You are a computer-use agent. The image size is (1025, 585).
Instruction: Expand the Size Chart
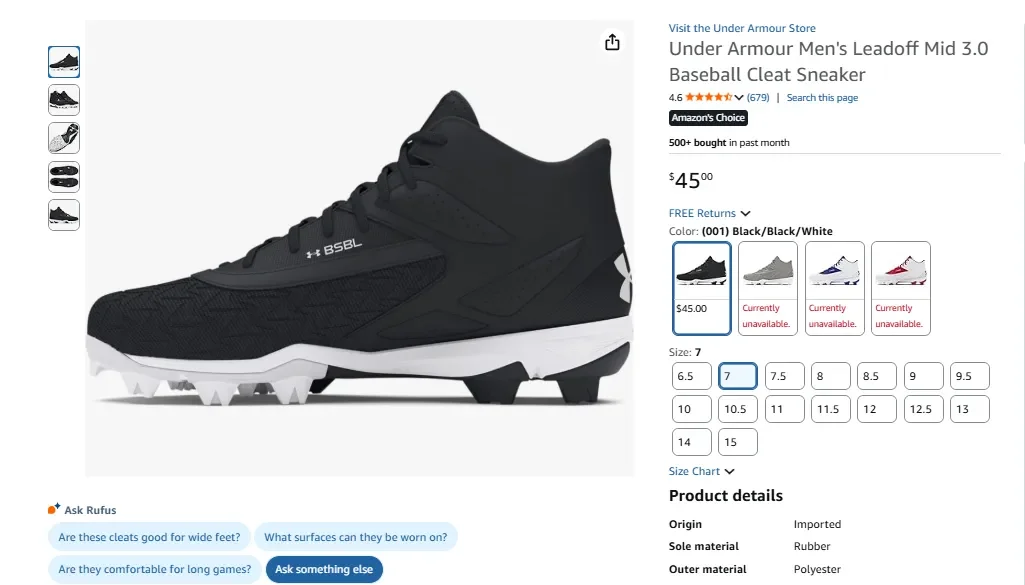(x=695, y=470)
